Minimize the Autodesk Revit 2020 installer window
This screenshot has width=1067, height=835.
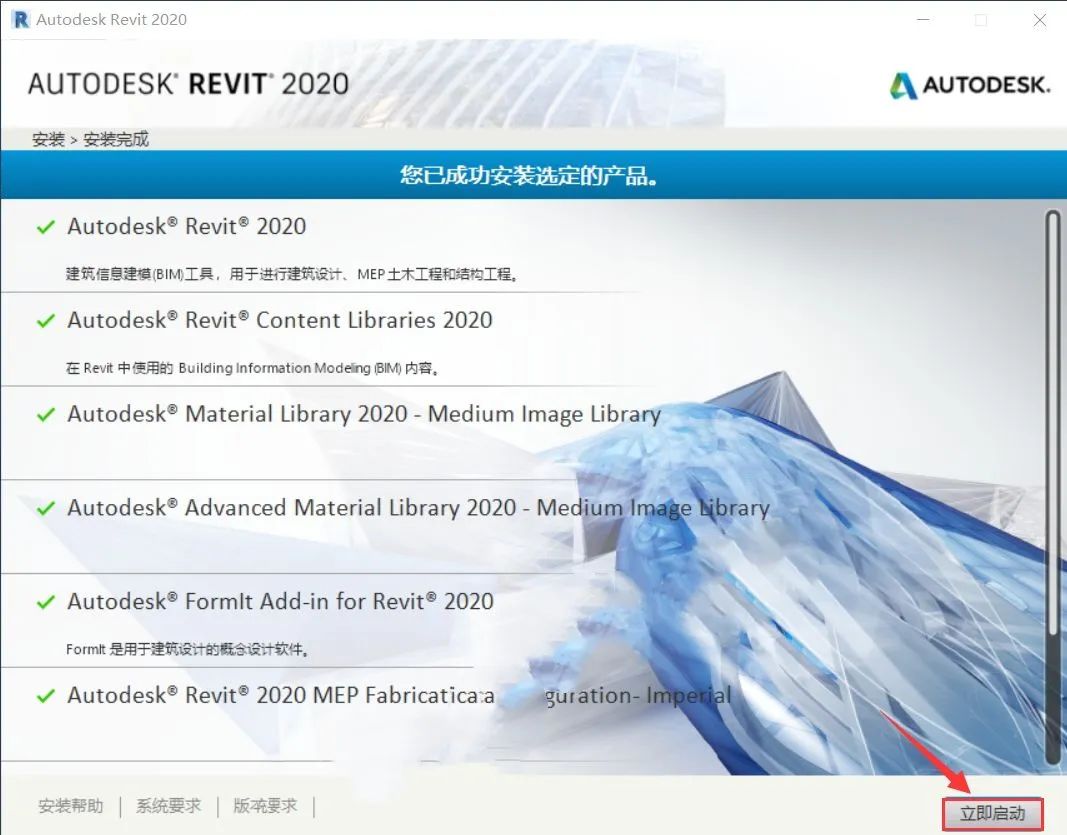923,20
